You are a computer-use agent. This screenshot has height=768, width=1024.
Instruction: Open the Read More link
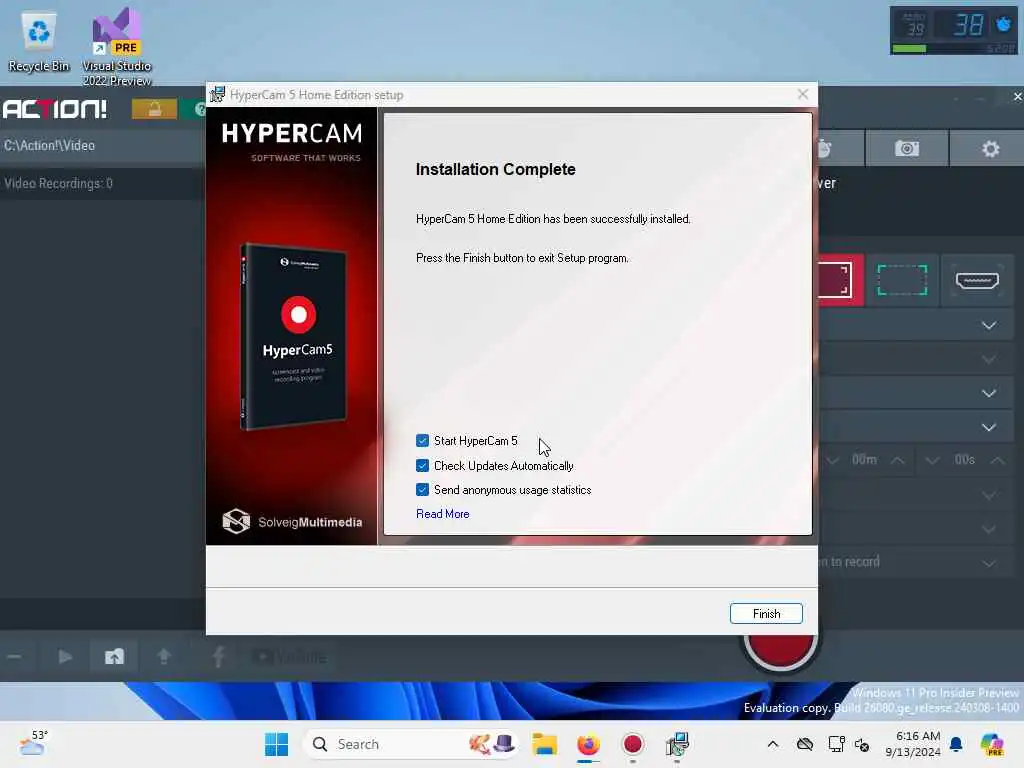point(443,514)
